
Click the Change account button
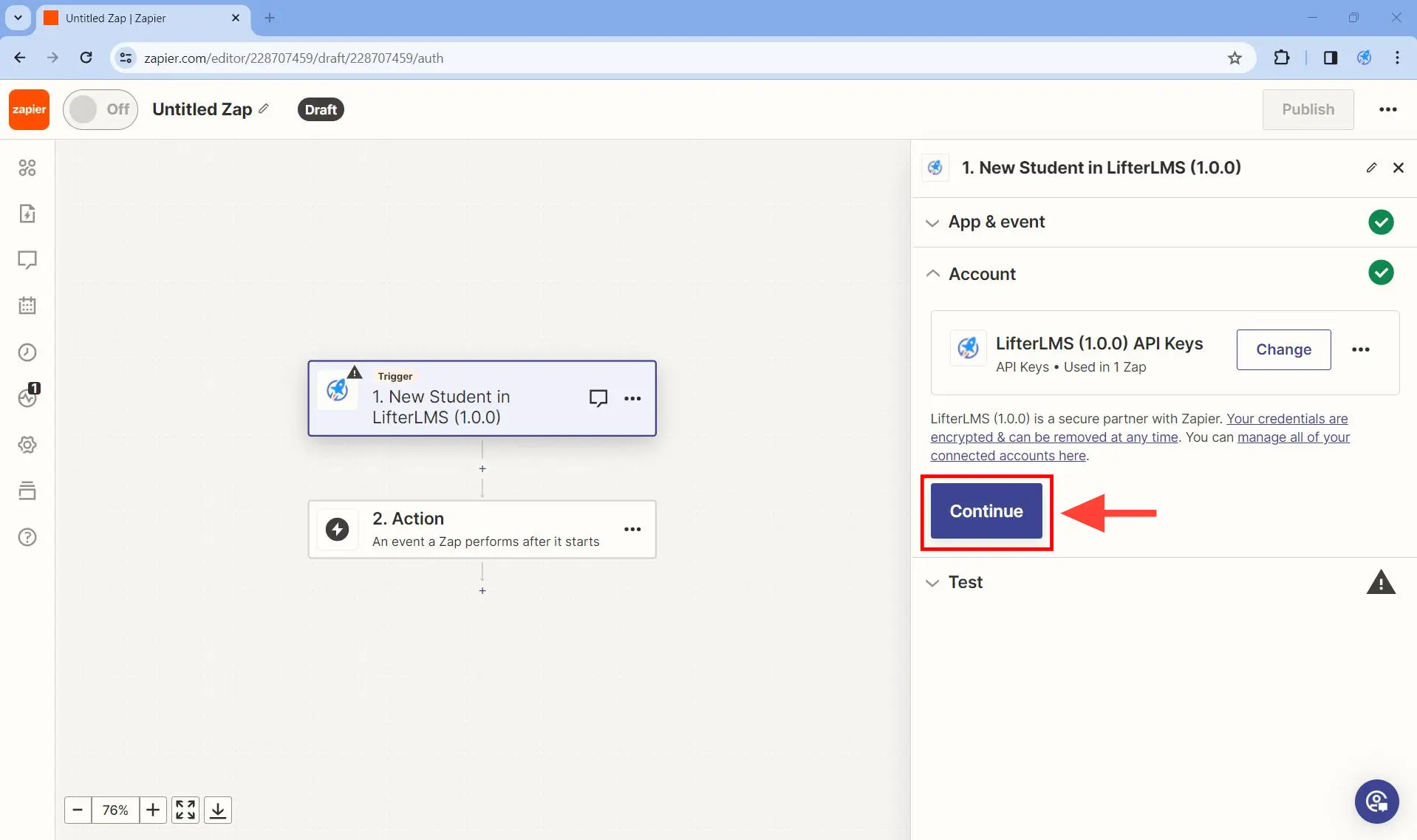[x=1283, y=349]
